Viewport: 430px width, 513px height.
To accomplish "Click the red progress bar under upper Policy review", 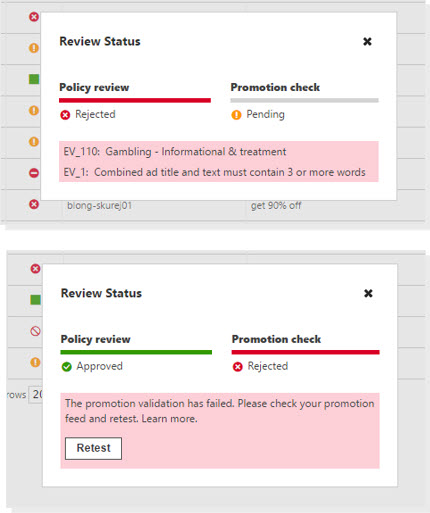I will (x=135, y=100).
